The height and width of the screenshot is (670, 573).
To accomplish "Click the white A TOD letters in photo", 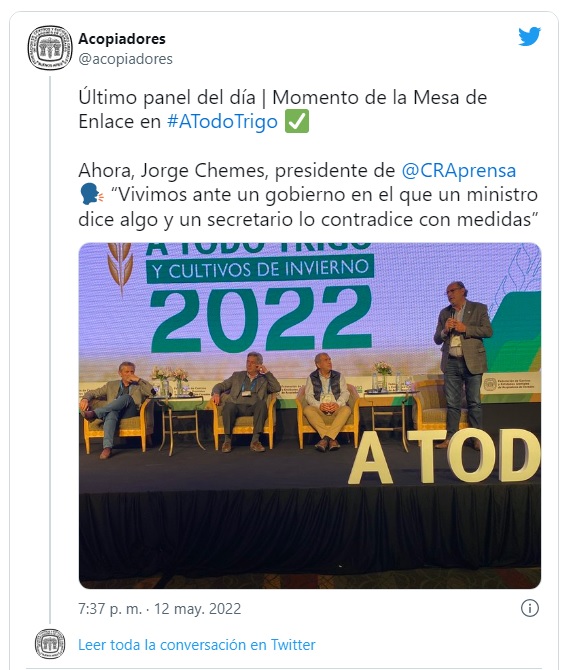I will [x=445, y=456].
